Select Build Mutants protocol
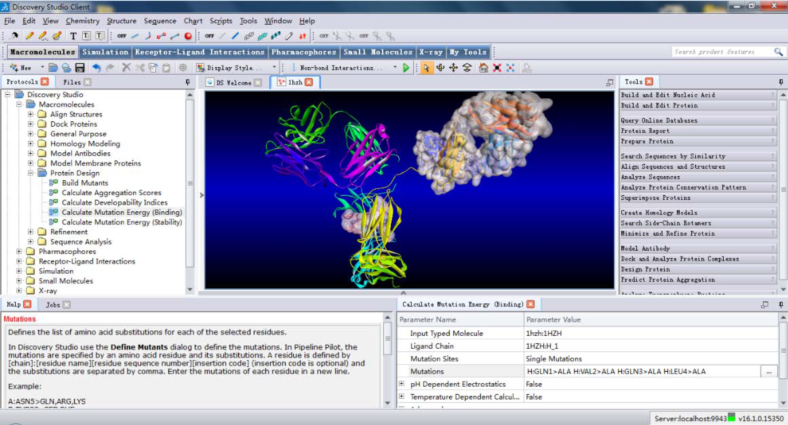The image size is (788, 425). [x=84, y=183]
